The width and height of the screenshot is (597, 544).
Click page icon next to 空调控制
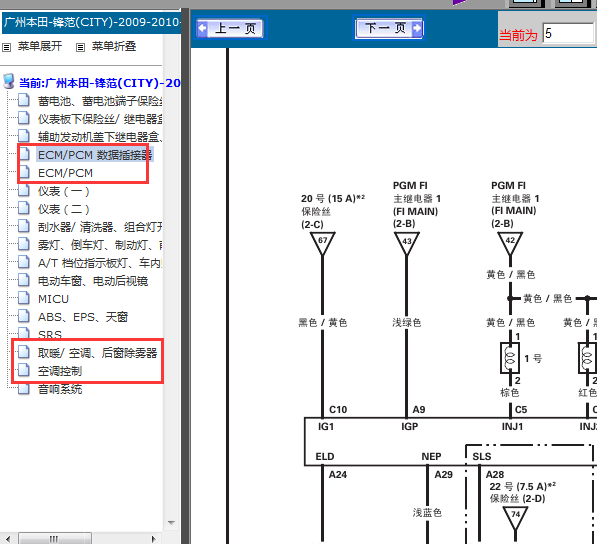point(24,370)
